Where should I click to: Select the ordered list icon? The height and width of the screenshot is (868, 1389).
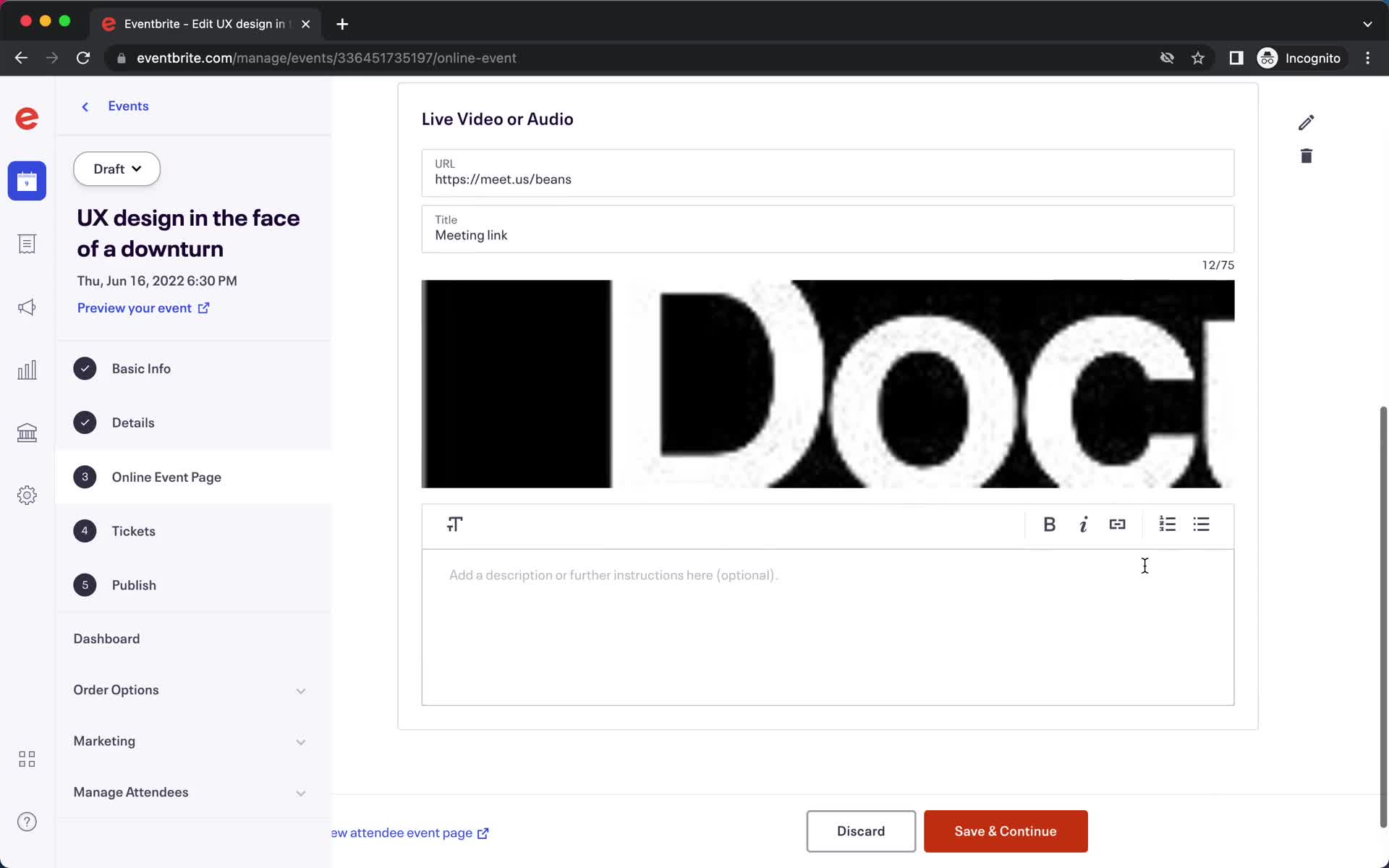(1167, 524)
